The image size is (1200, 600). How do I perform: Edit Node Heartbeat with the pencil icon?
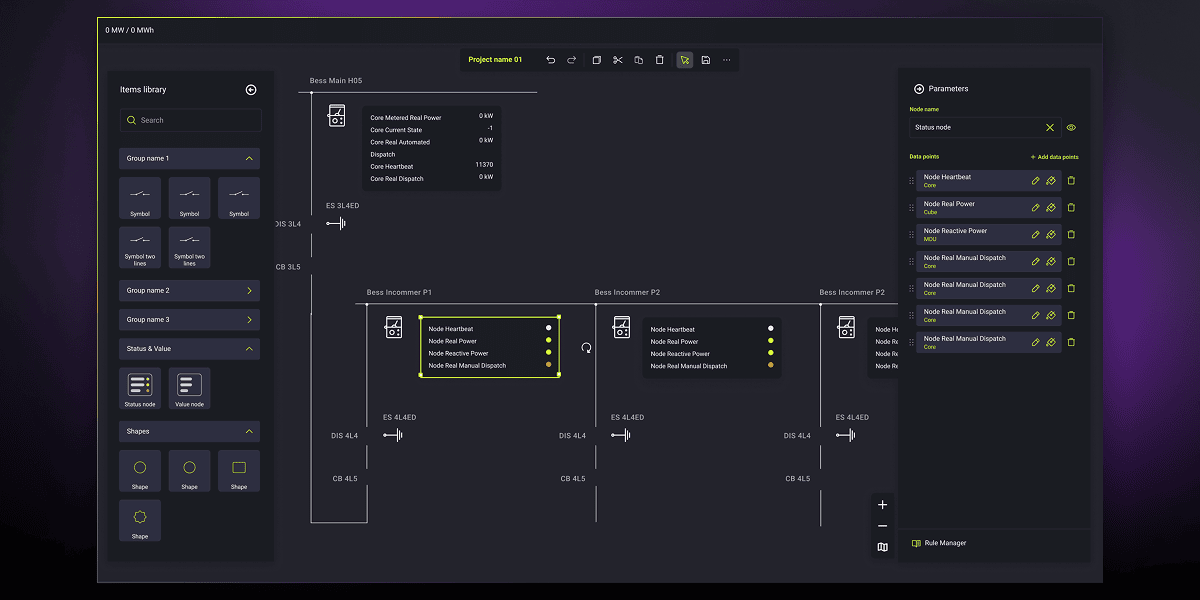[x=1038, y=180]
